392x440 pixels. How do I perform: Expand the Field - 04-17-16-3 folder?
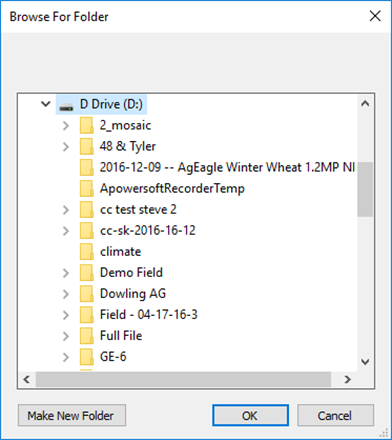point(66,315)
